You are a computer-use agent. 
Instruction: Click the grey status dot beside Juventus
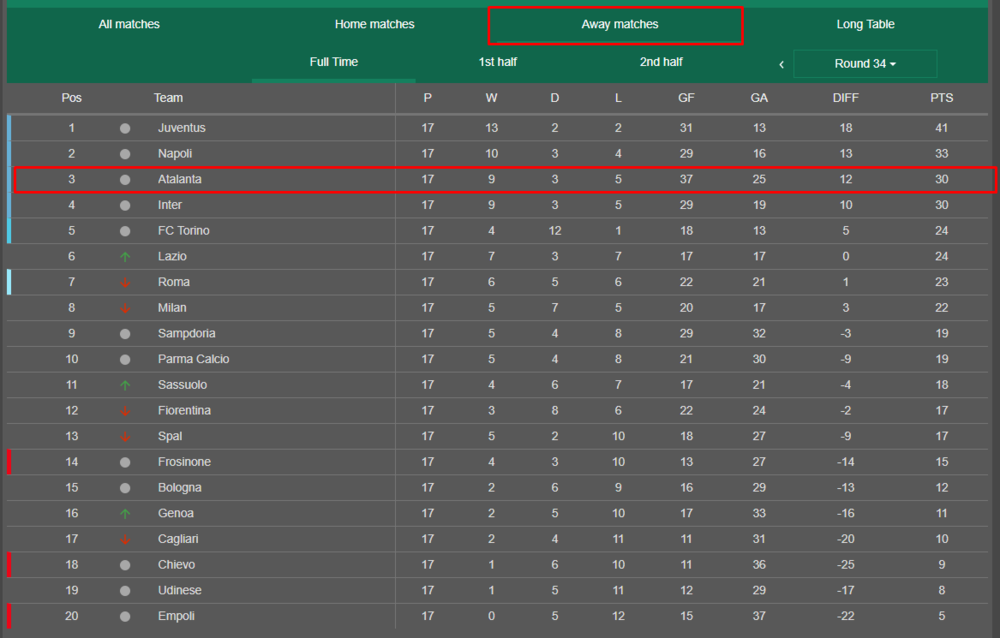pyautogui.click(x=125, y=128)
